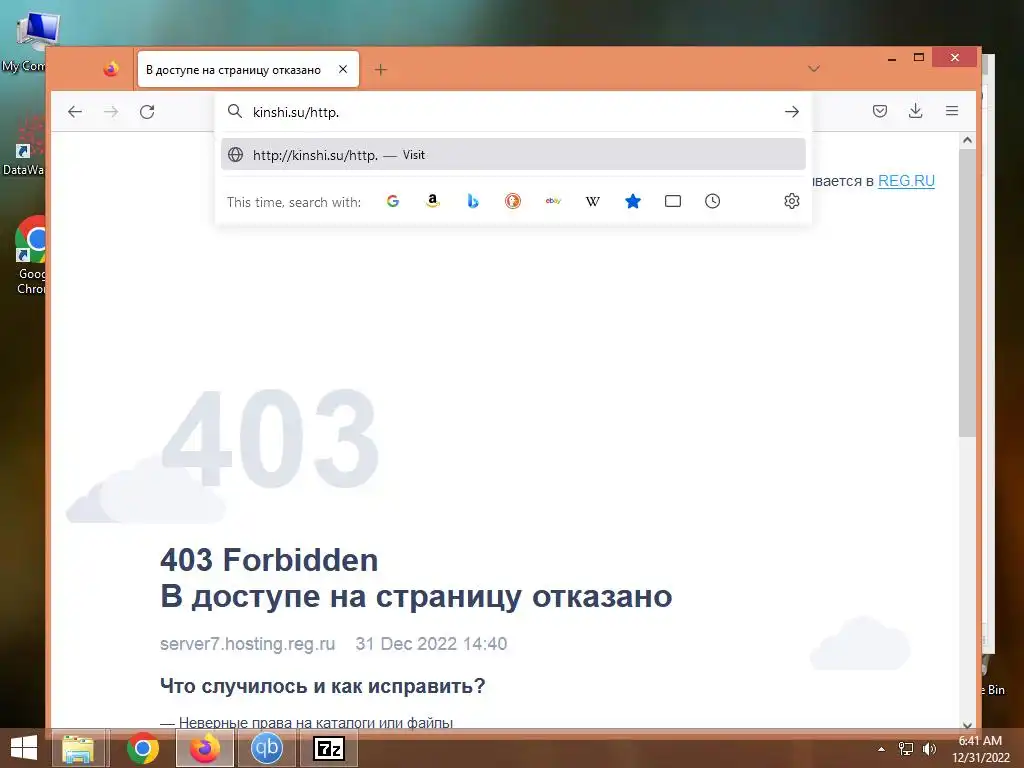
Task: Click the vertical scrollbar thumb
Action: pos(967,293)
